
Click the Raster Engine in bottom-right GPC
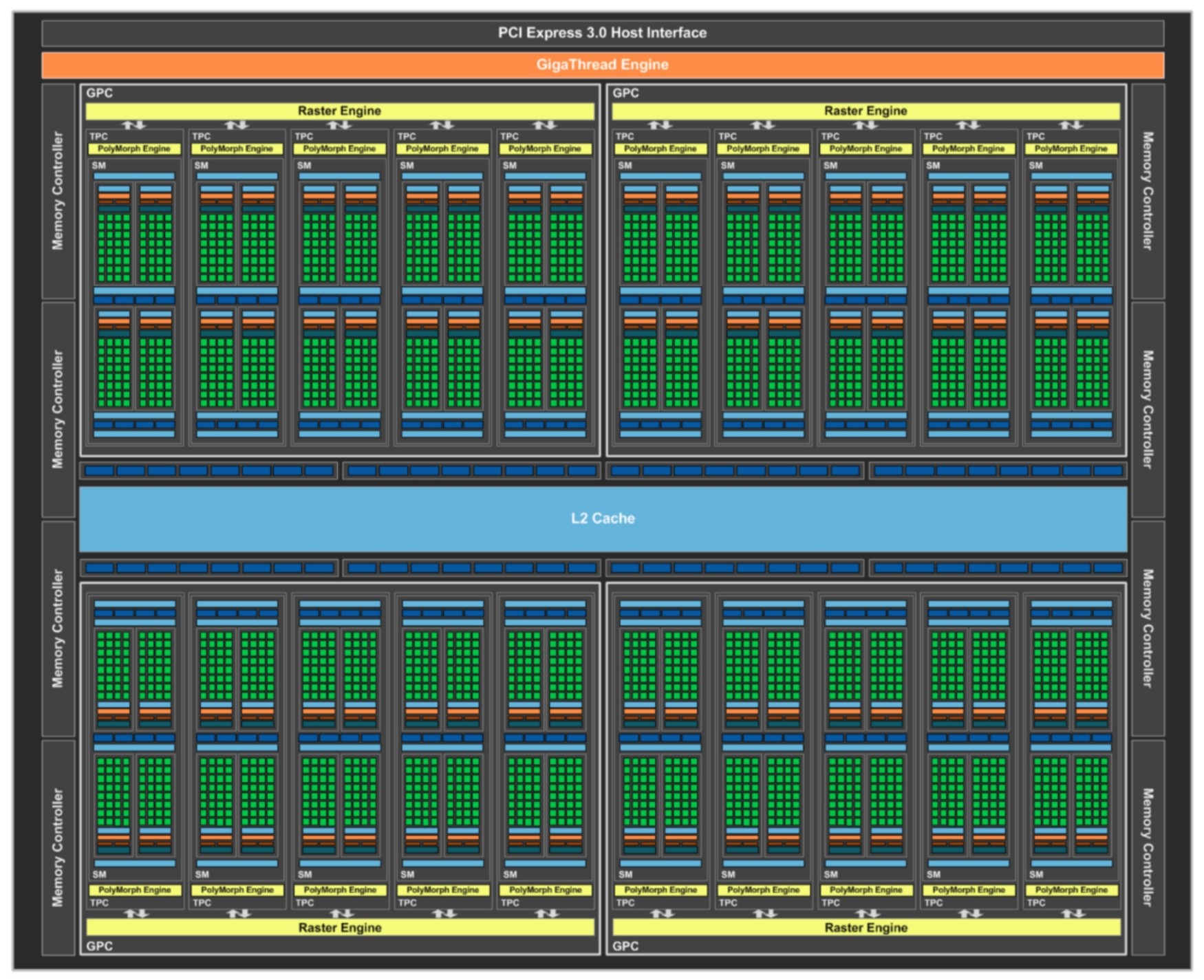click(866, 928)
